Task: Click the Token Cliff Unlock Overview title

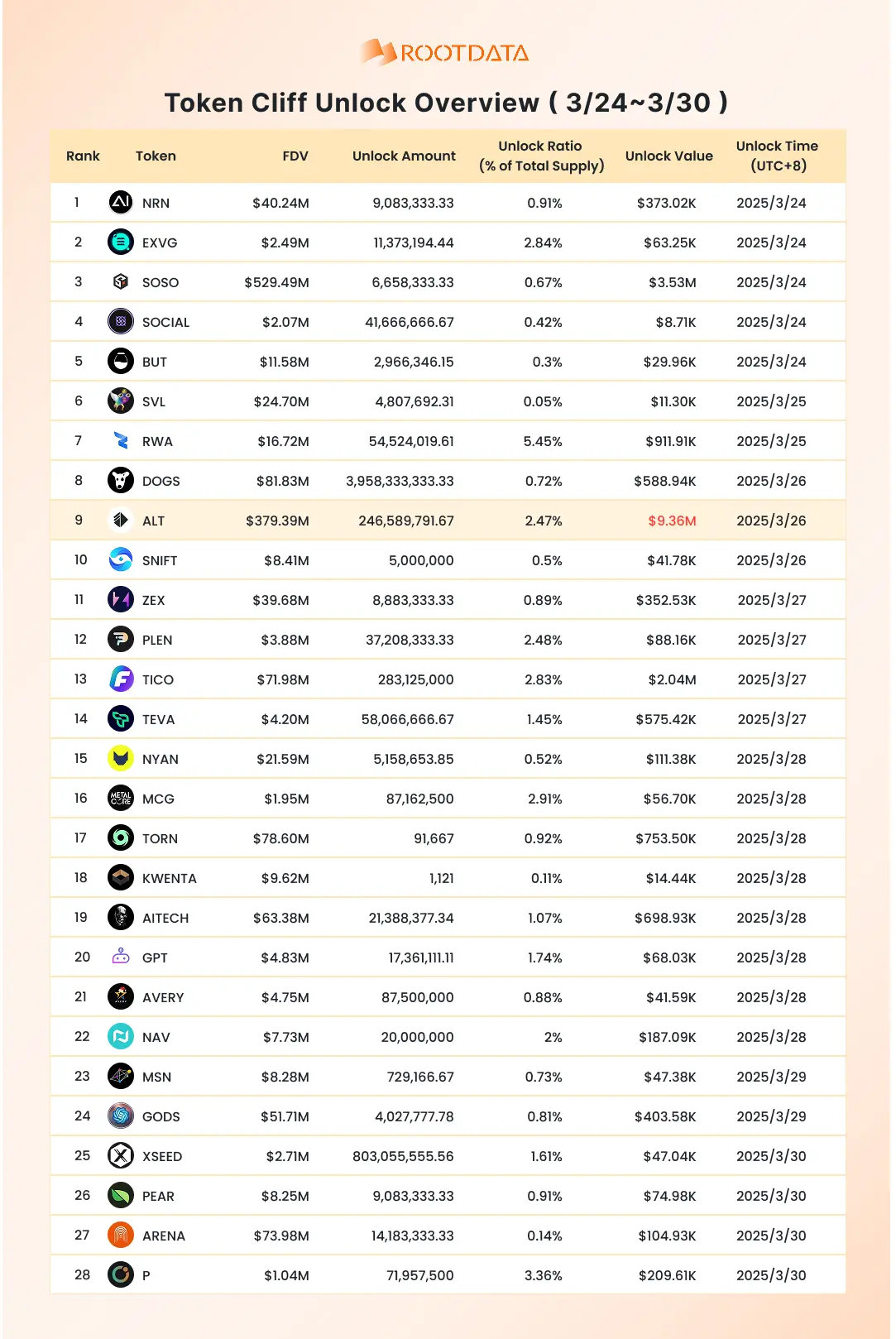Action: 446,103
